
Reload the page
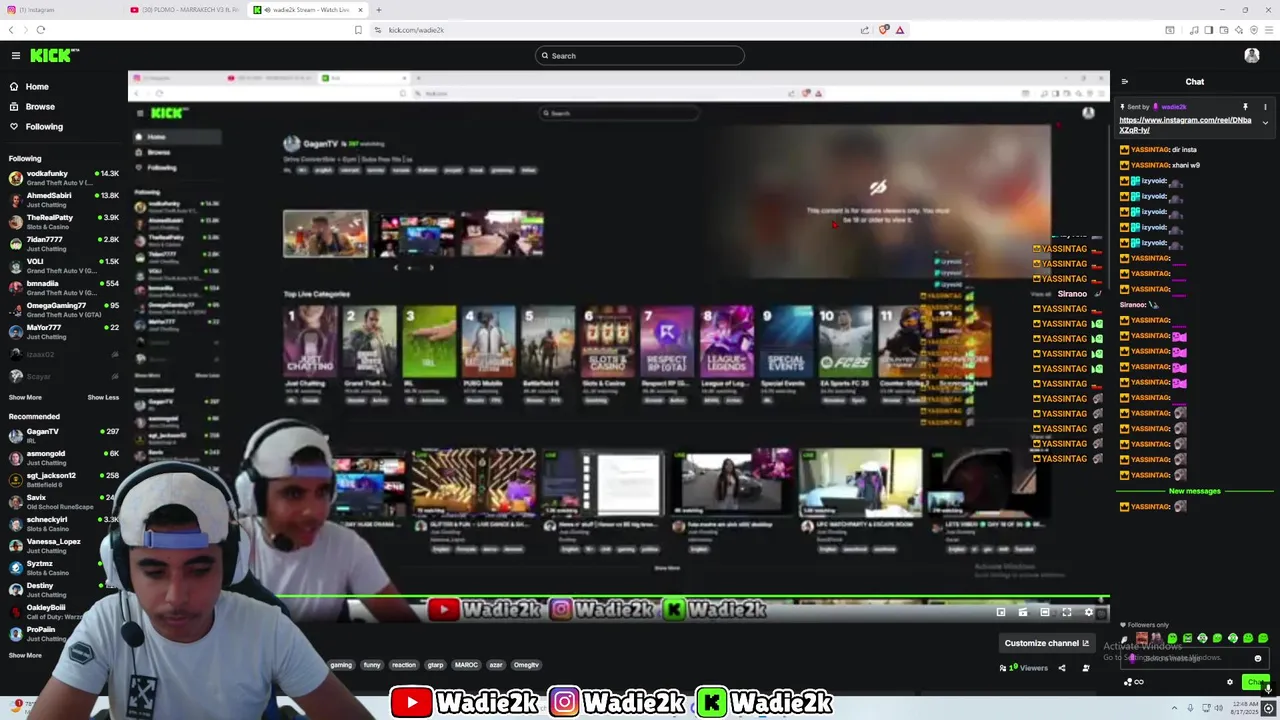coord(40,30)
